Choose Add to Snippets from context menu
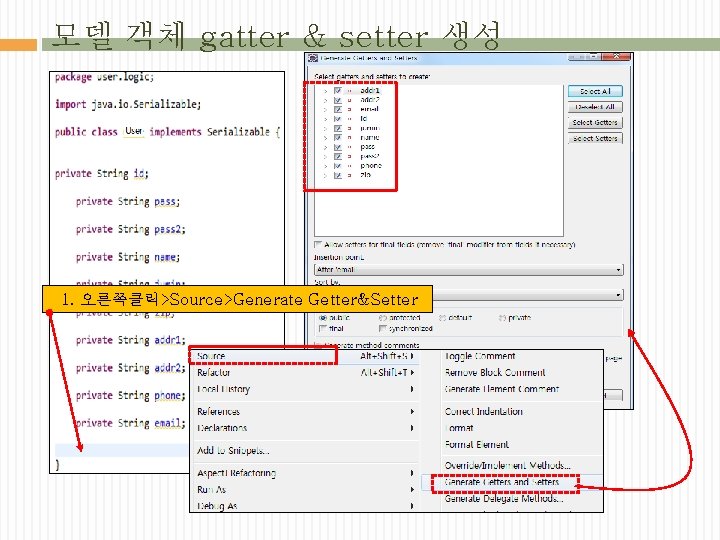Screen dimensions: 720x540 pos(305,450)
